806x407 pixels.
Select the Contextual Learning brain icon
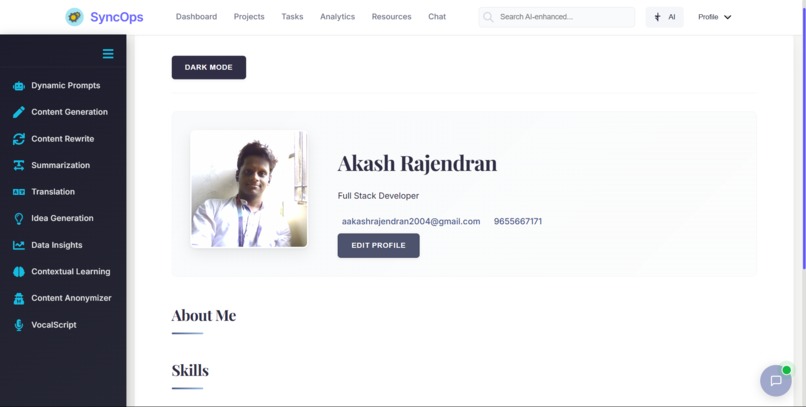19,272
